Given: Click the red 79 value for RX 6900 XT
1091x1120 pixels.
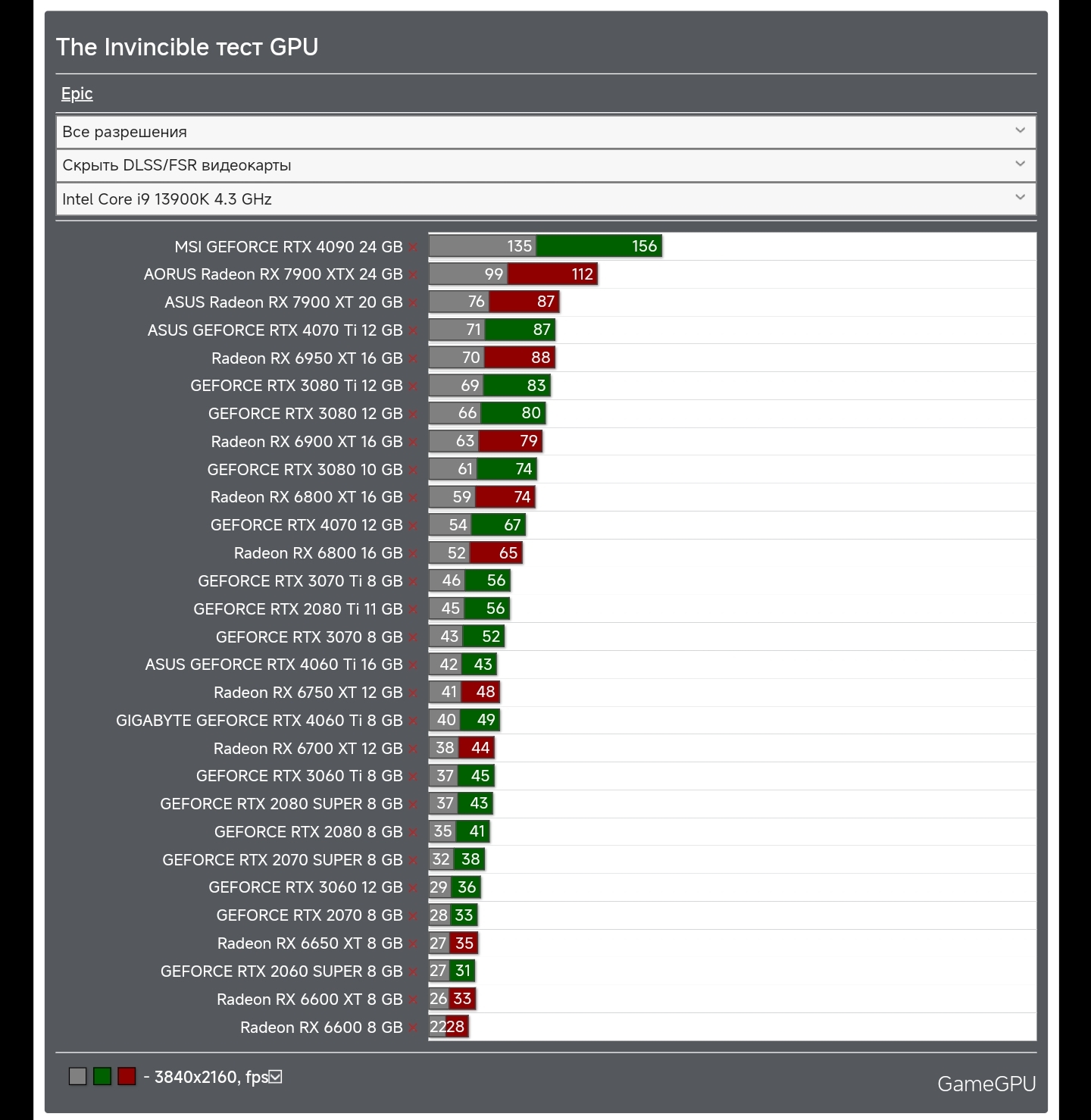Looking at the screenshot, I should [x=529, y=441].
